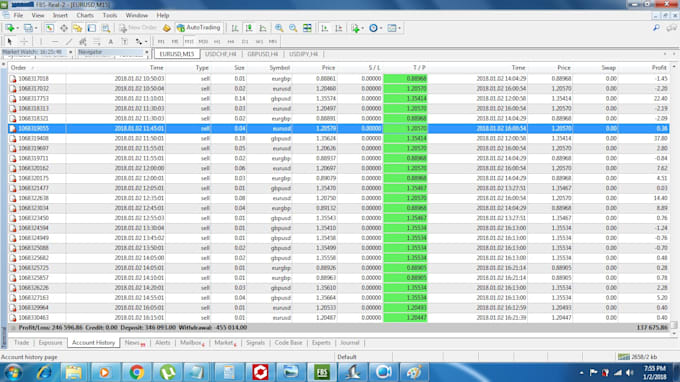
Task: Switch to the USDCHF,H4 chart tab
Action: pos(221,54)
